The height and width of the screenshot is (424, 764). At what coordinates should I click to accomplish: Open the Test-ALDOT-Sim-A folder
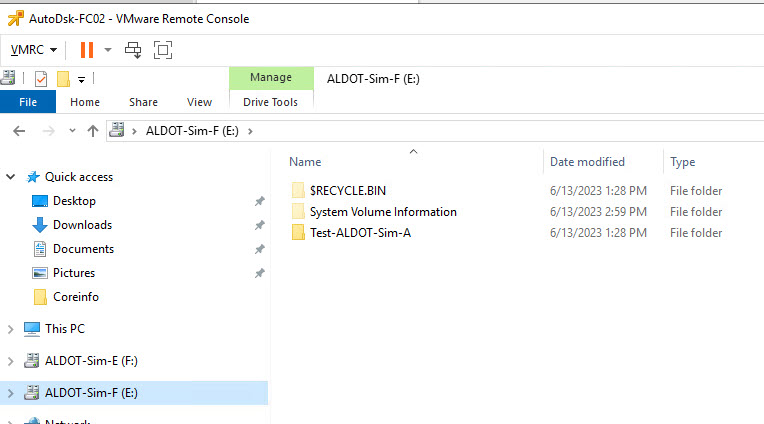click(360, 233)
